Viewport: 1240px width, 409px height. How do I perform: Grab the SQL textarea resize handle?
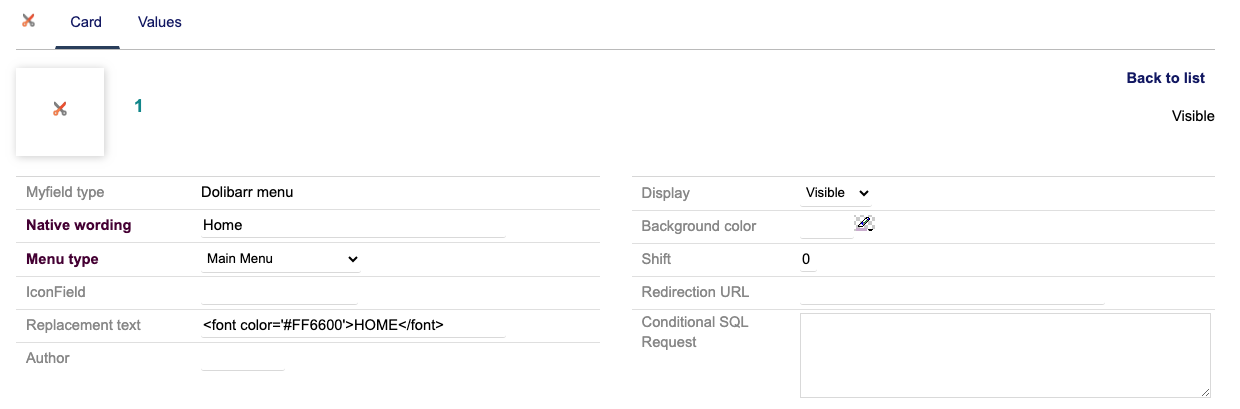coord(1206,393)
